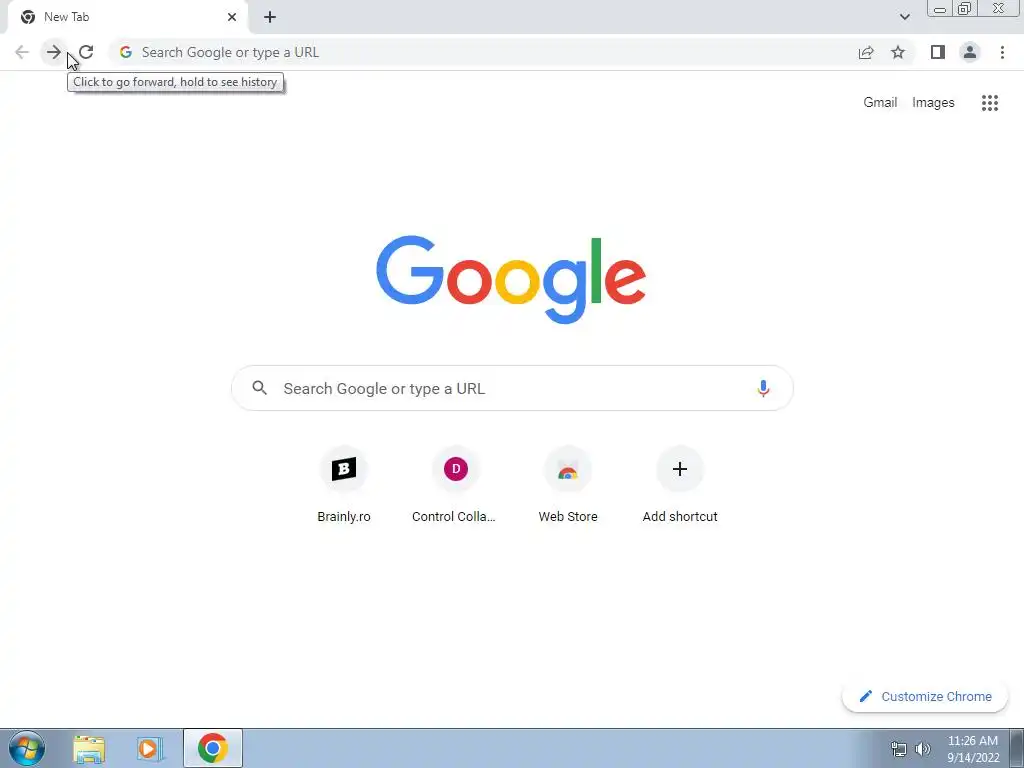Open the Web Store shortcut
1024x768 pixels.
pos(568,485)
